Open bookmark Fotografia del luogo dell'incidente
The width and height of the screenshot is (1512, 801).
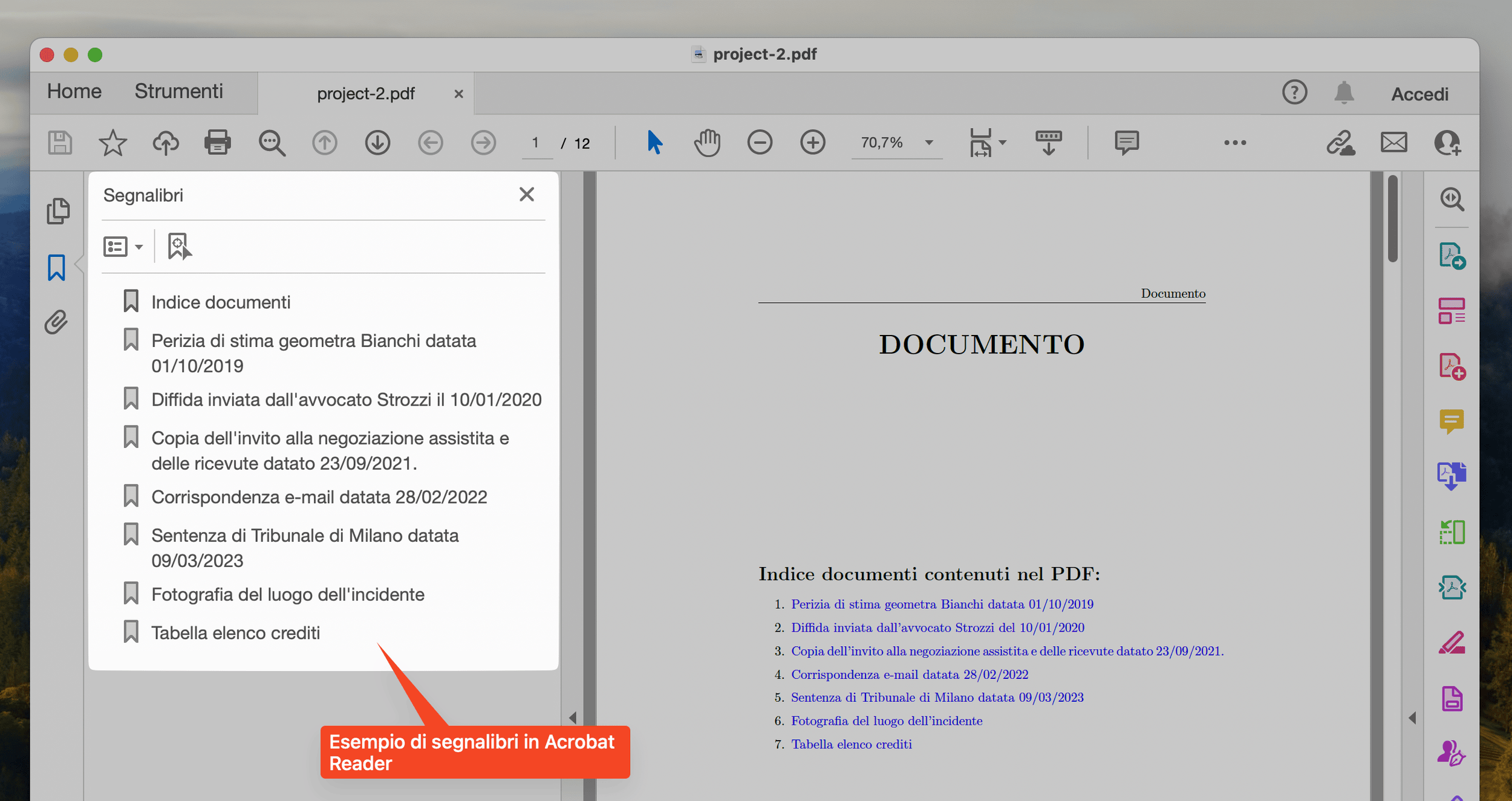pos(287,594)
